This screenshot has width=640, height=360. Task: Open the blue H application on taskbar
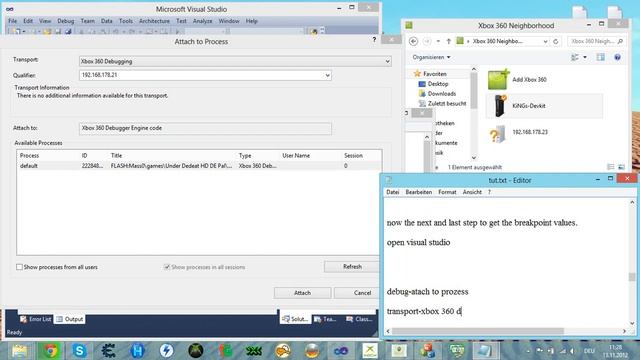click(x=138, y=351)
